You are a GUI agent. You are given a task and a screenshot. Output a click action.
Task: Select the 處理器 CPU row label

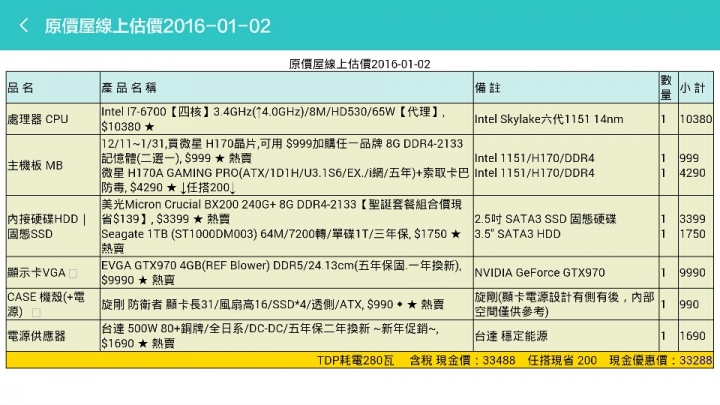point(38,119)
